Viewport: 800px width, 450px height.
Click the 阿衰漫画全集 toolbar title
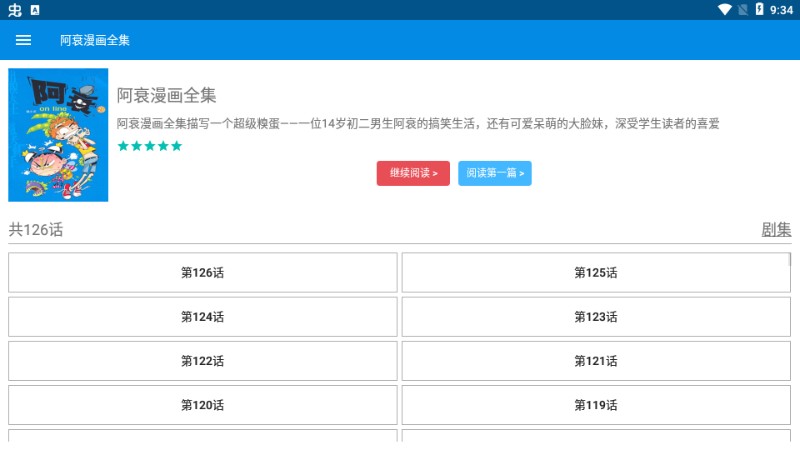(x=95, y=40)
